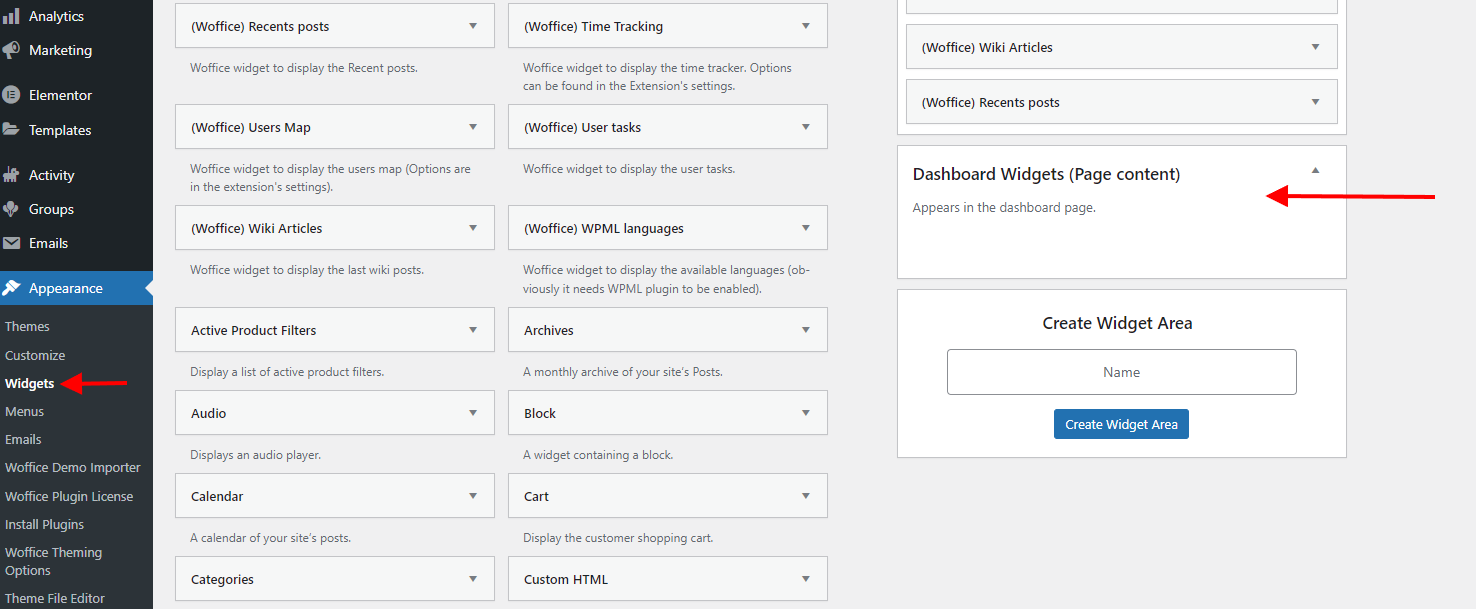Click the Activity sidebar icon
This screenshot has width=1476, height=609.
click(11, 175)
